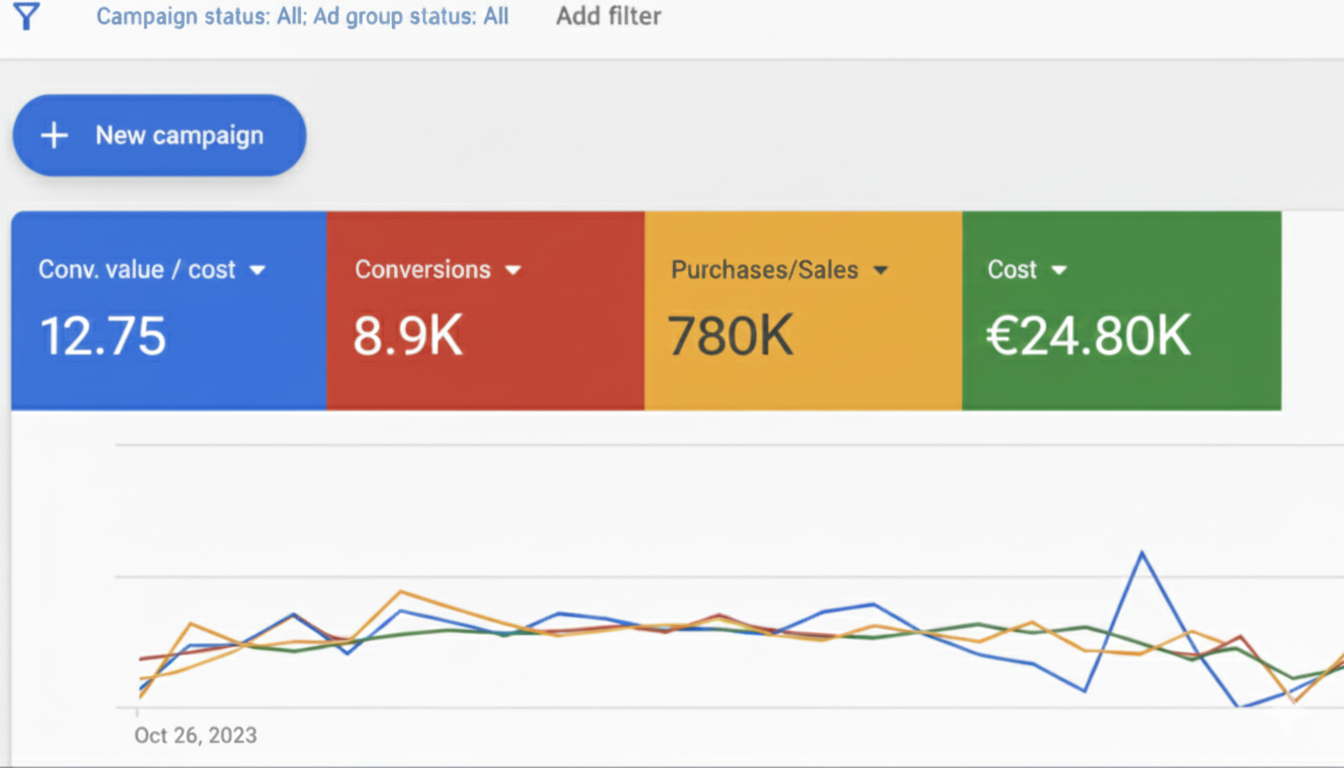Viewport: 1344px width, 768px height.
Task: Expand the Purchases/Sales metric dropdown arrow
Action: 880,270
